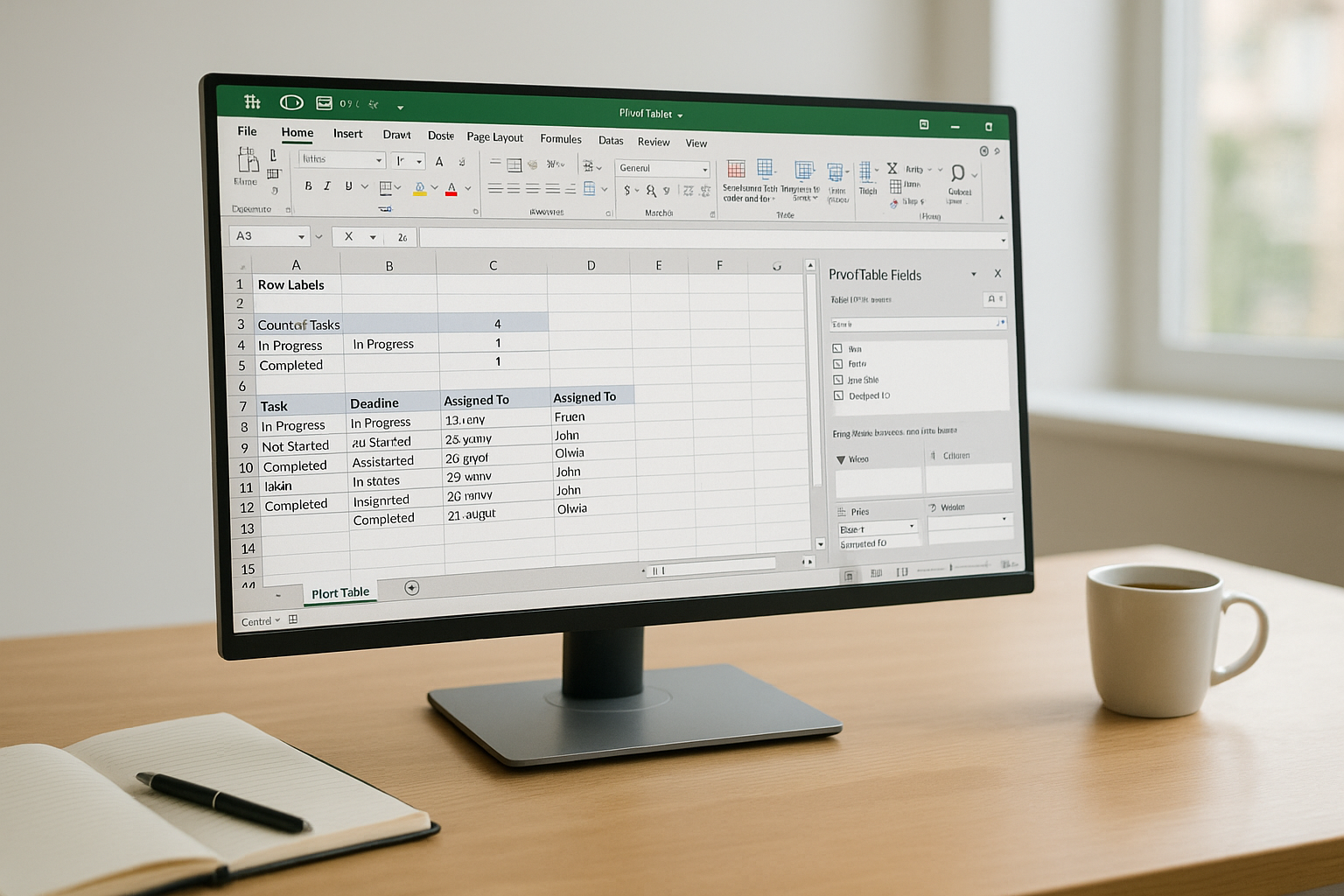The width and height of the screenshot is (1344, 896).
Task: Click the grid icon at title bar left
Action: pyautogui.click(x=252, y=101)
